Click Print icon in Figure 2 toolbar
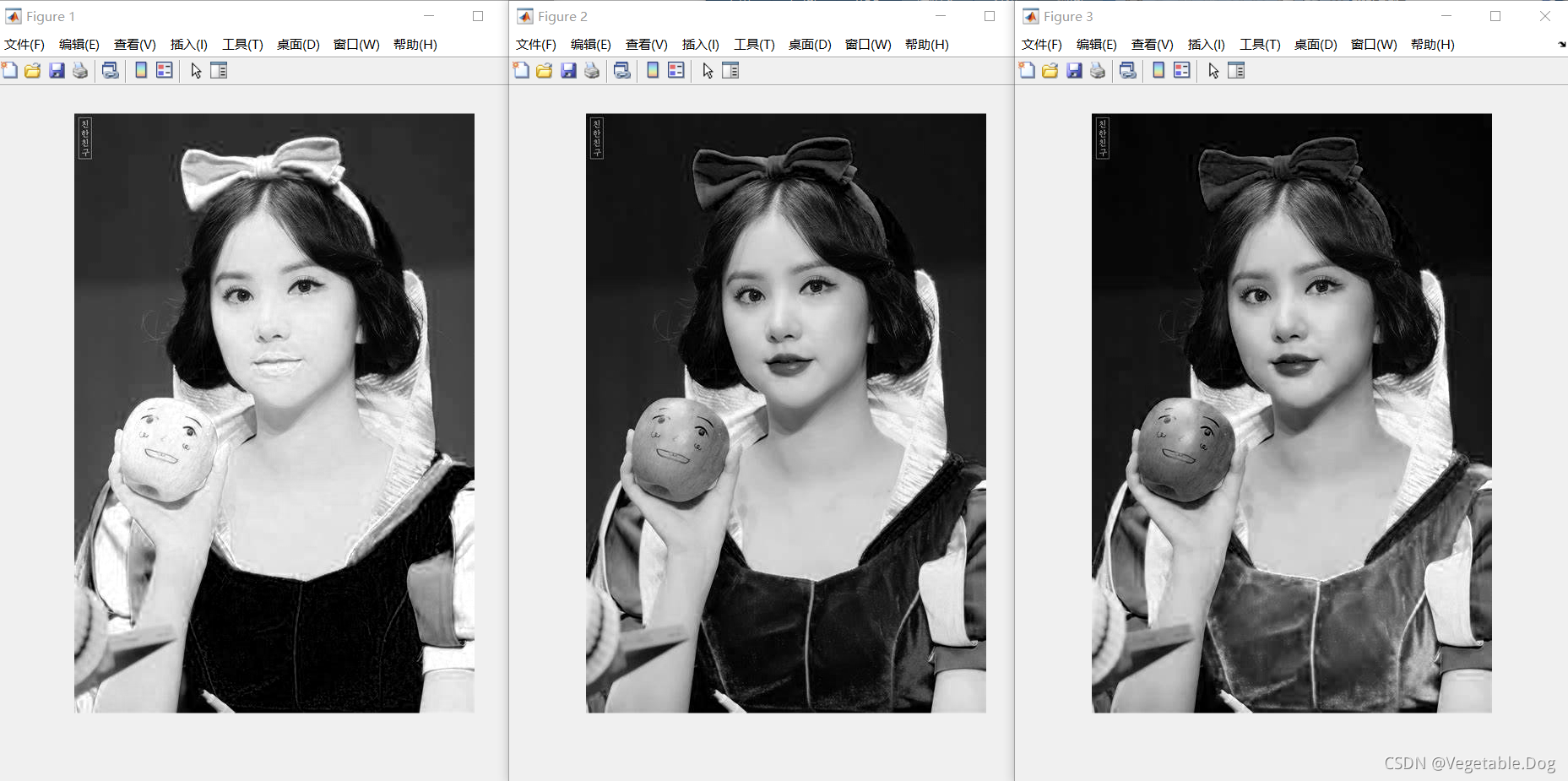The height and width of the screenshot is (781, 1568). [592, 70]
